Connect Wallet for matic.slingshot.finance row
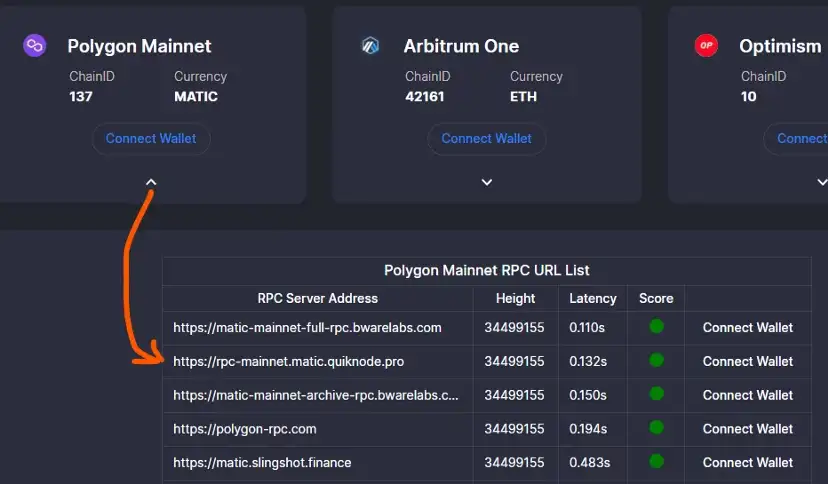 click(x=747, y=463)
